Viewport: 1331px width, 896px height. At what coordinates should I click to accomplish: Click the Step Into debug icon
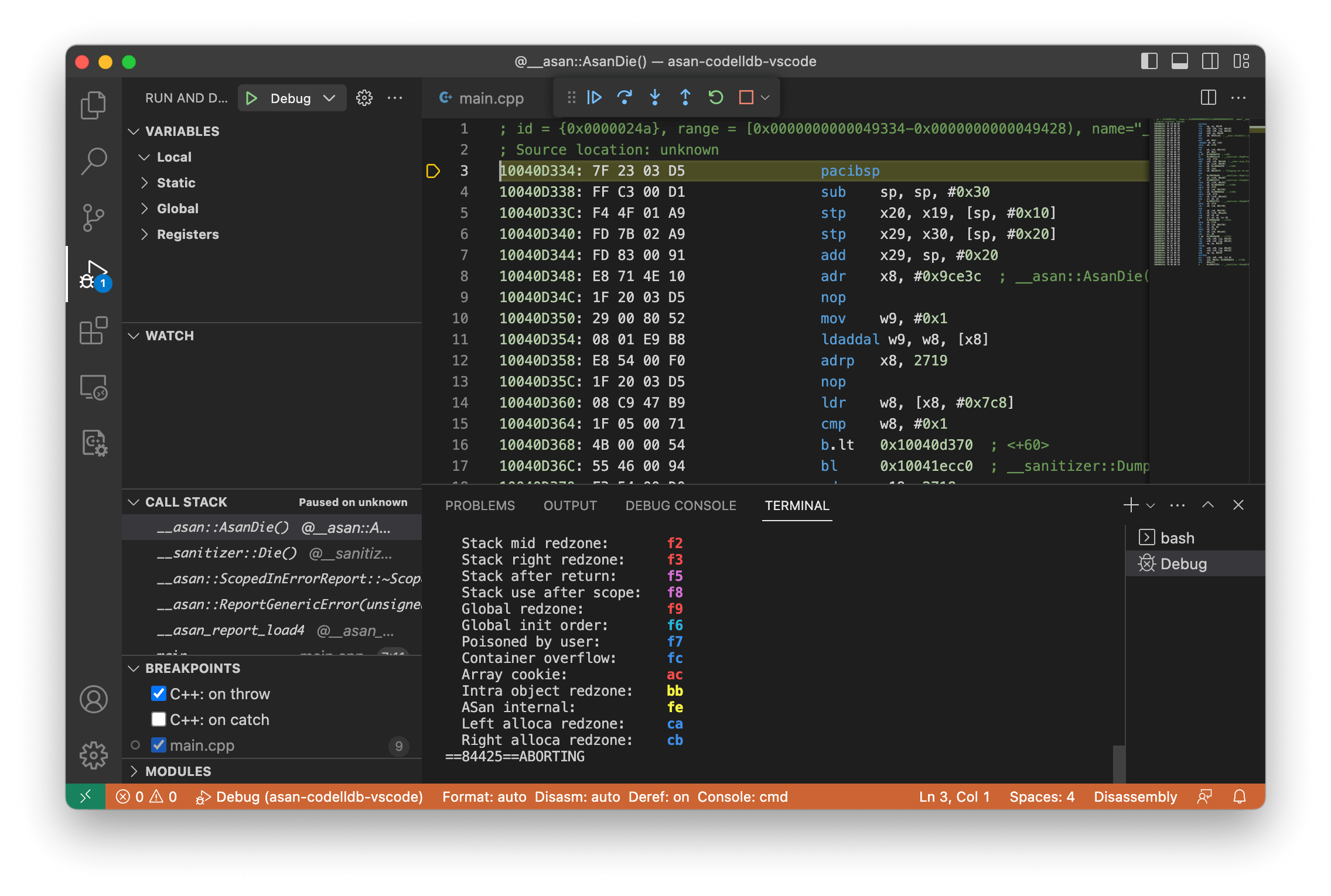click(x=655, y=97)
